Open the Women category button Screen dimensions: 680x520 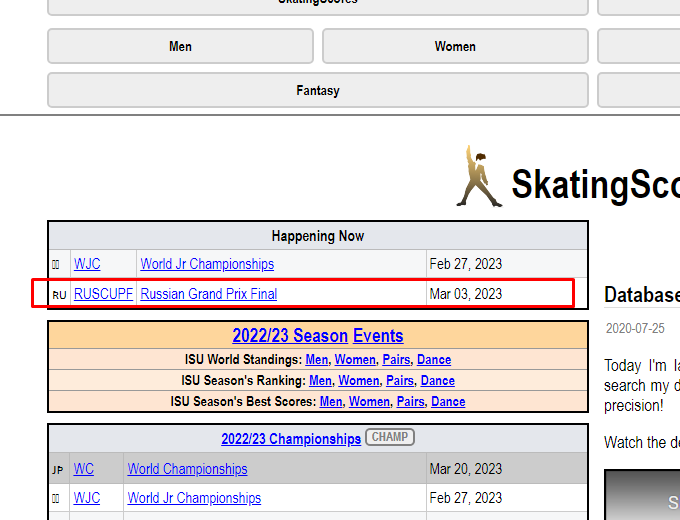click(455, 46)
